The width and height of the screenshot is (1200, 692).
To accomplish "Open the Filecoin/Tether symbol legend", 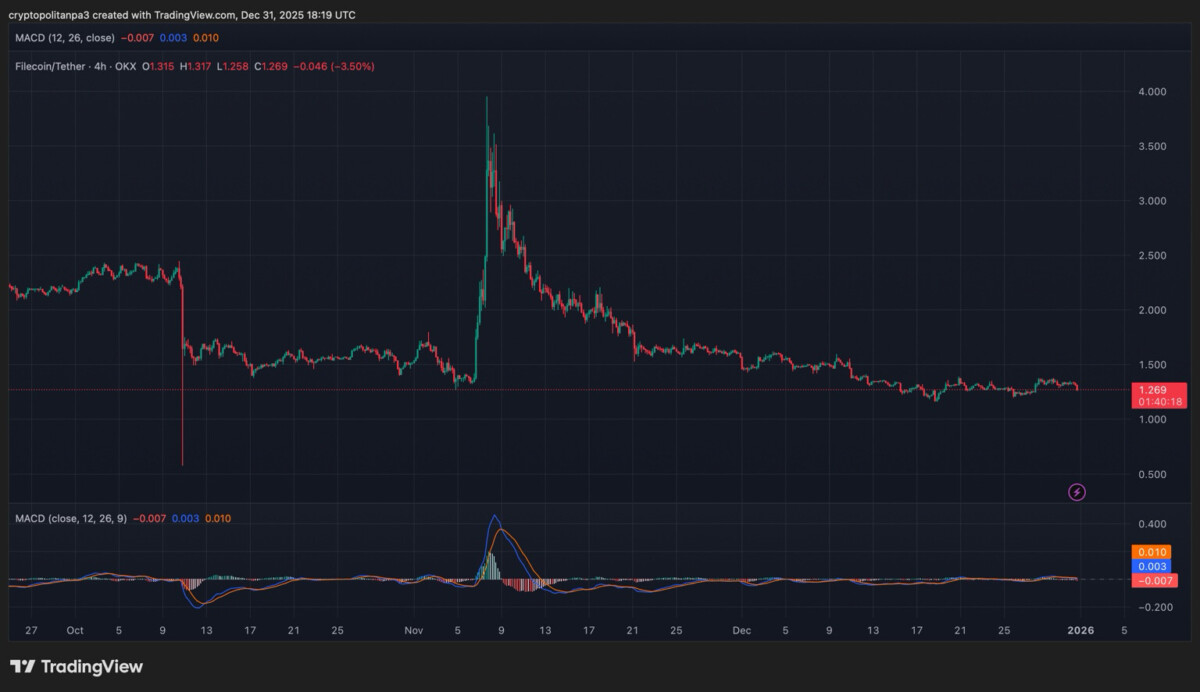I will (77, 66).
